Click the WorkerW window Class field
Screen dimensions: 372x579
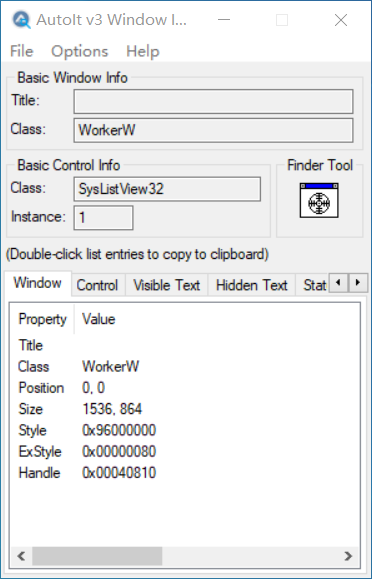click(x=214, y=130)
